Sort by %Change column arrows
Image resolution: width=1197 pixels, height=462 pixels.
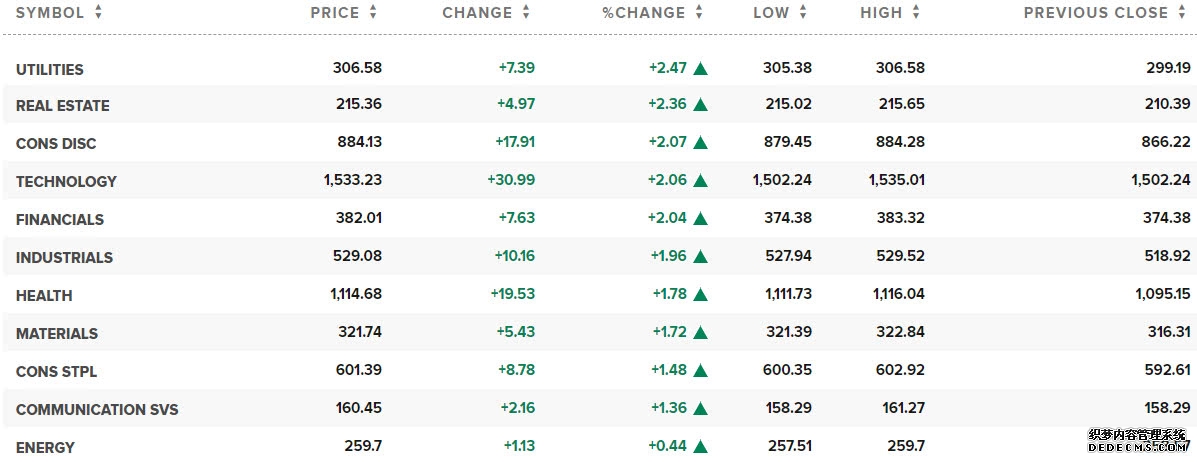pos(699,13)
